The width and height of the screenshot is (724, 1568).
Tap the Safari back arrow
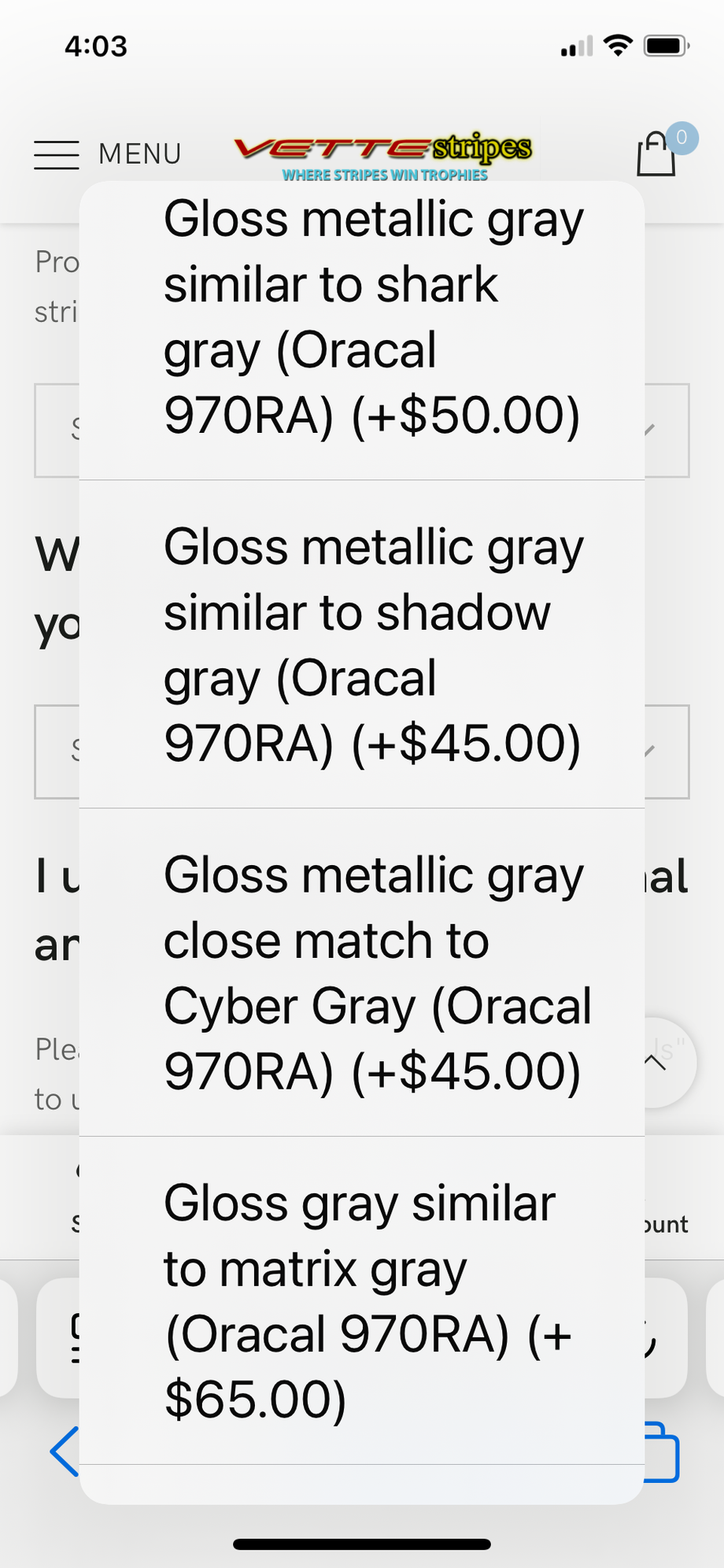65,1451
